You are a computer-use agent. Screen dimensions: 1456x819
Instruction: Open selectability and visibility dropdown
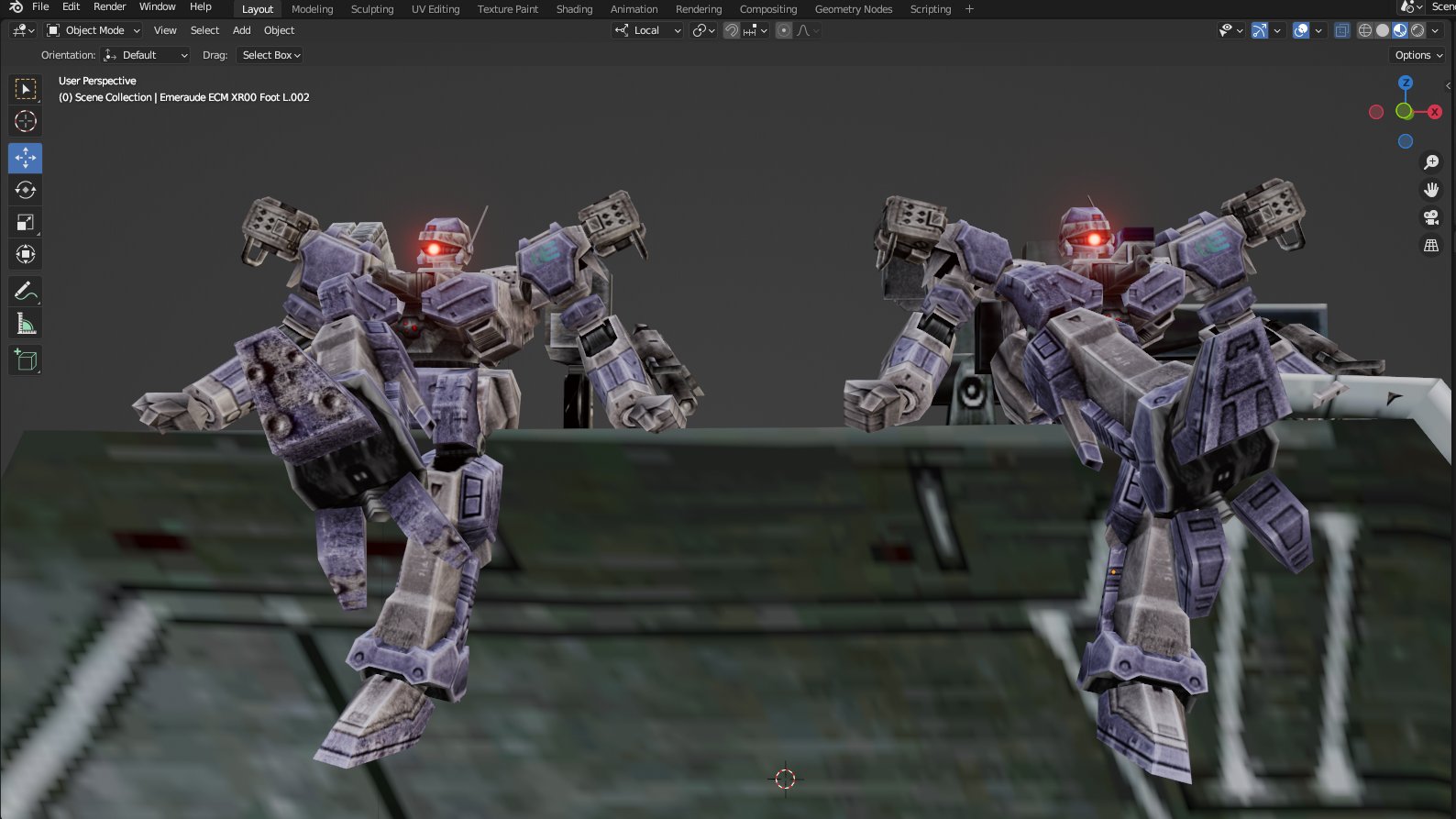[1230, 30]
